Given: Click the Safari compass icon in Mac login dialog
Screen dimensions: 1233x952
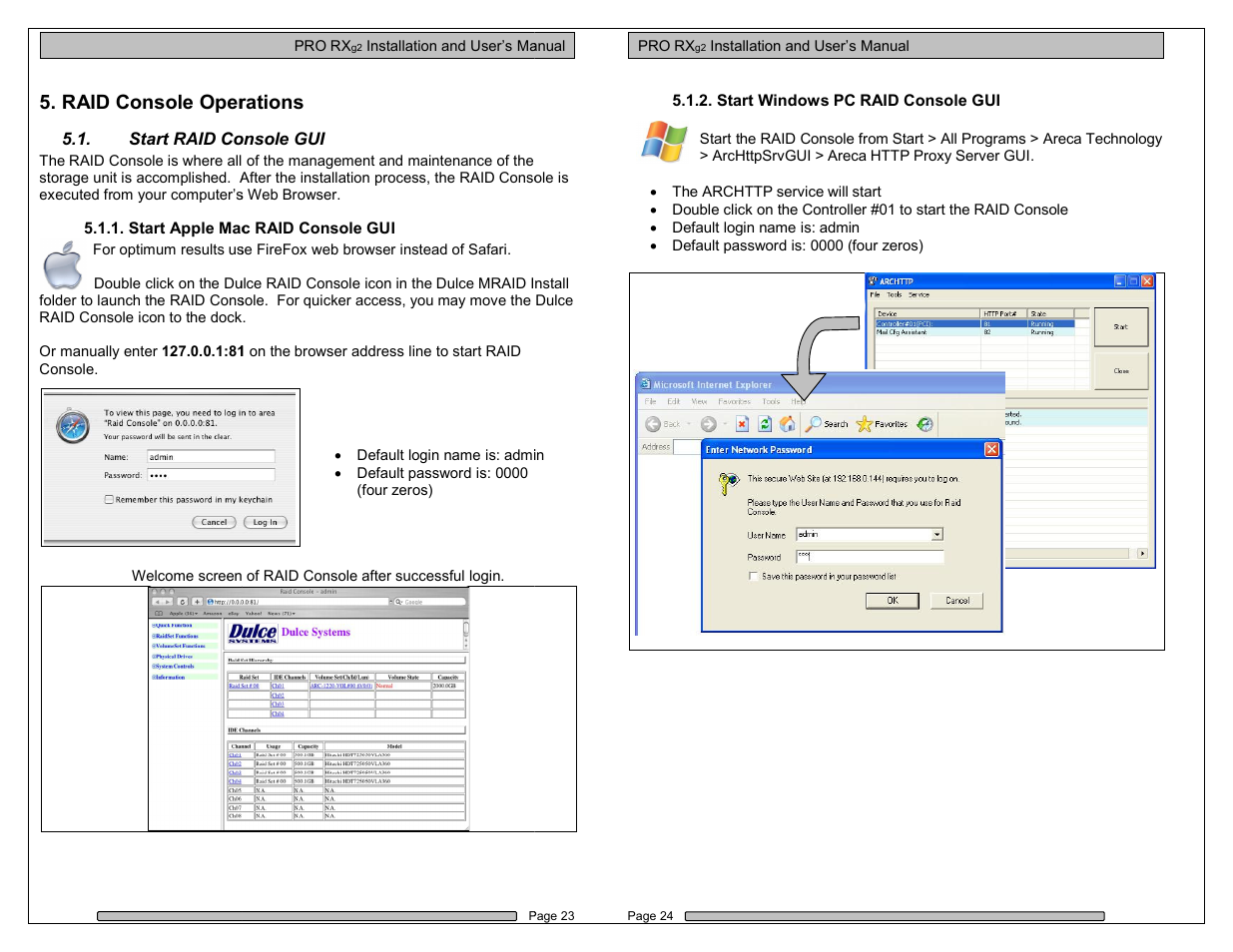Looking at the screenshot, I should point(73,426).
